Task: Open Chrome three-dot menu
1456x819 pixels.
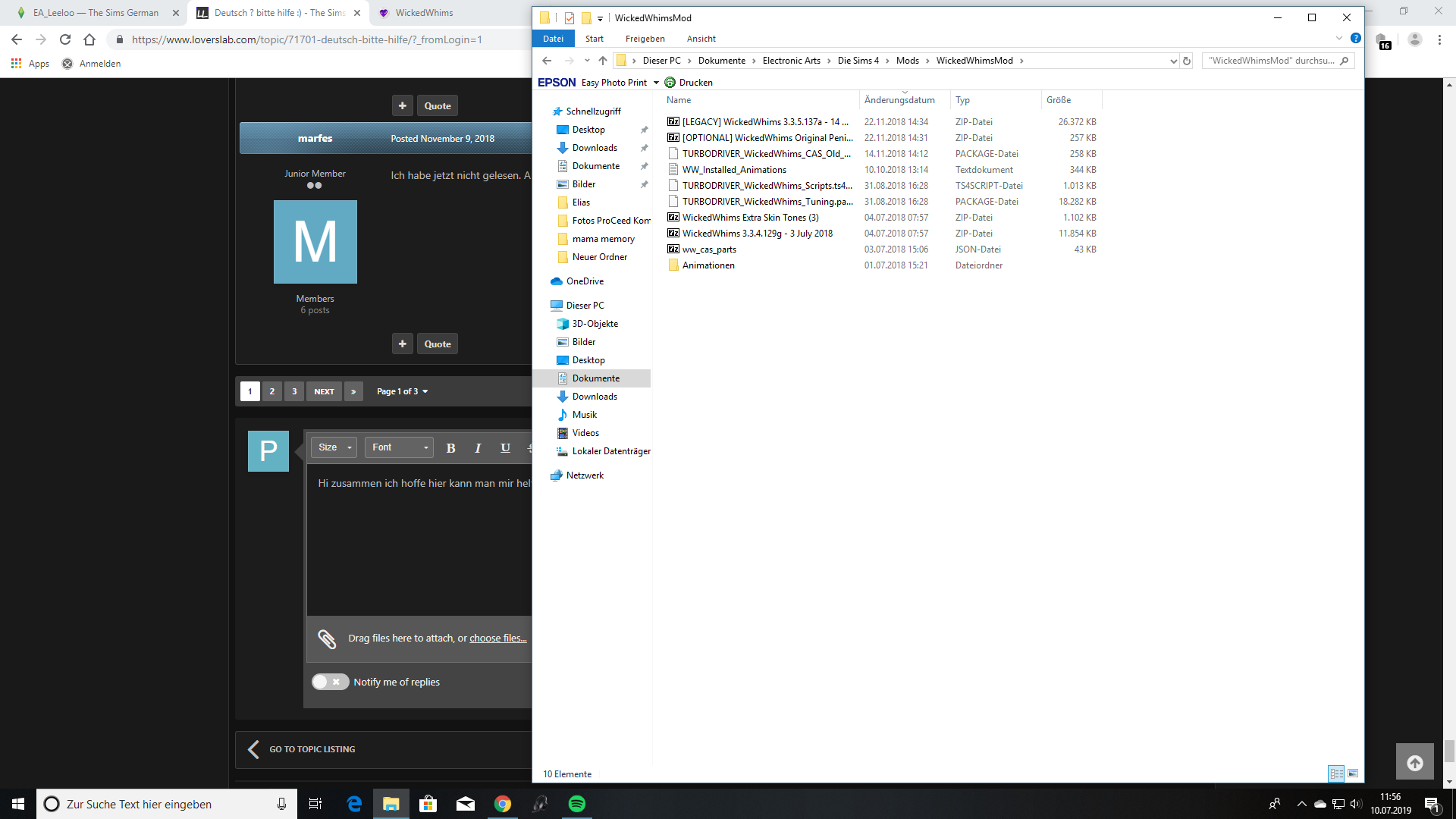Action: click(1439, 39)
